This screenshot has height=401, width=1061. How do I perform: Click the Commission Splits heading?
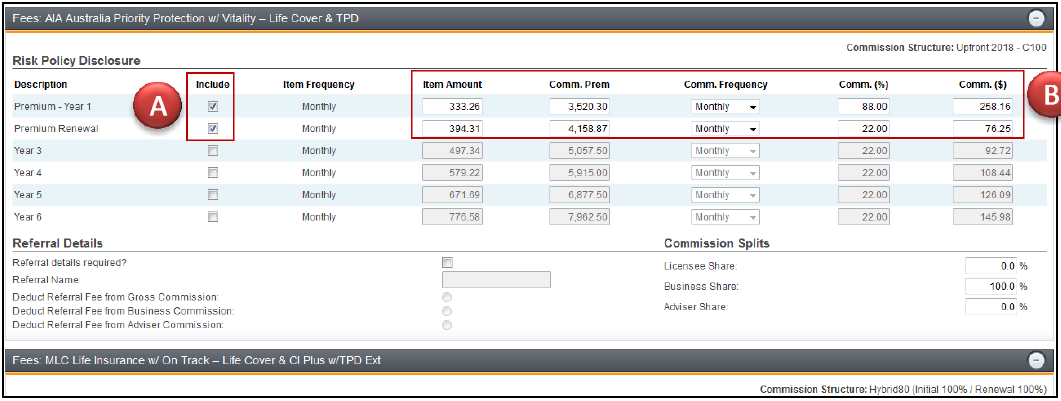[717, 243]
